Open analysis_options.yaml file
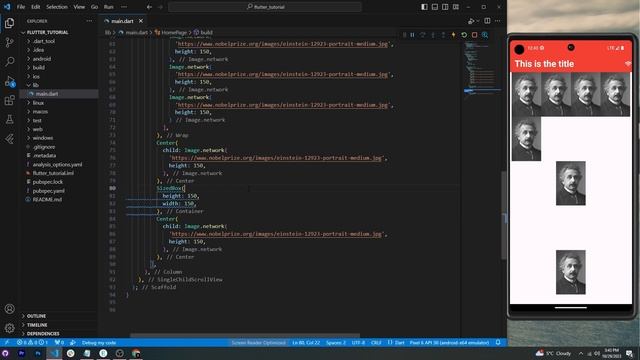 pos(57,164)
